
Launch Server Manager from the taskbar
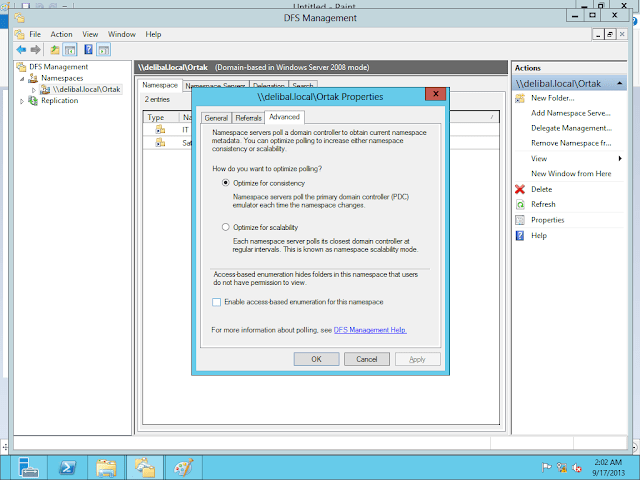coord(28,466)
